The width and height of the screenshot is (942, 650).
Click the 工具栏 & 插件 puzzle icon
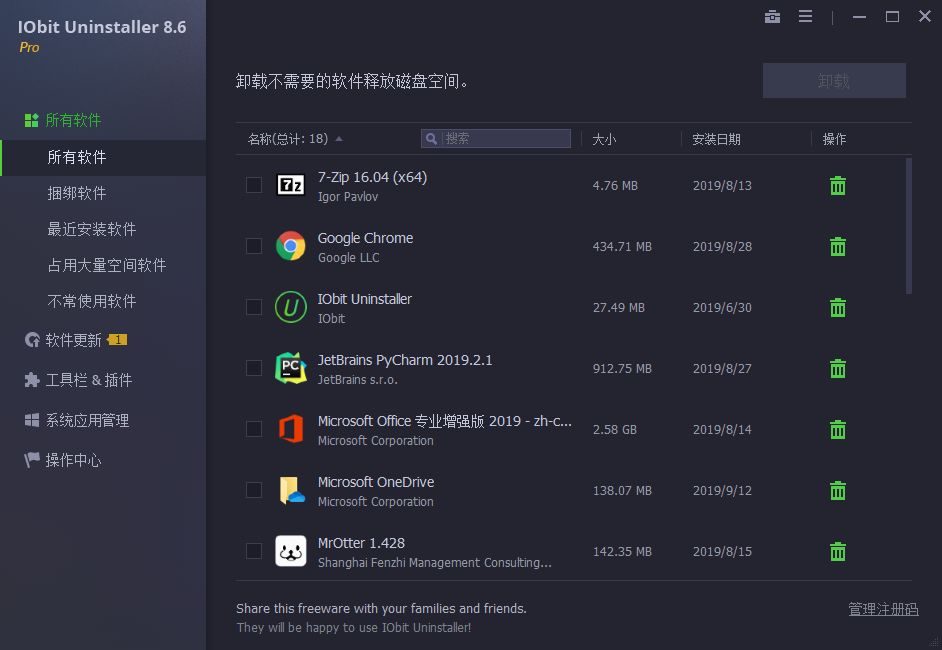[32, 380]
